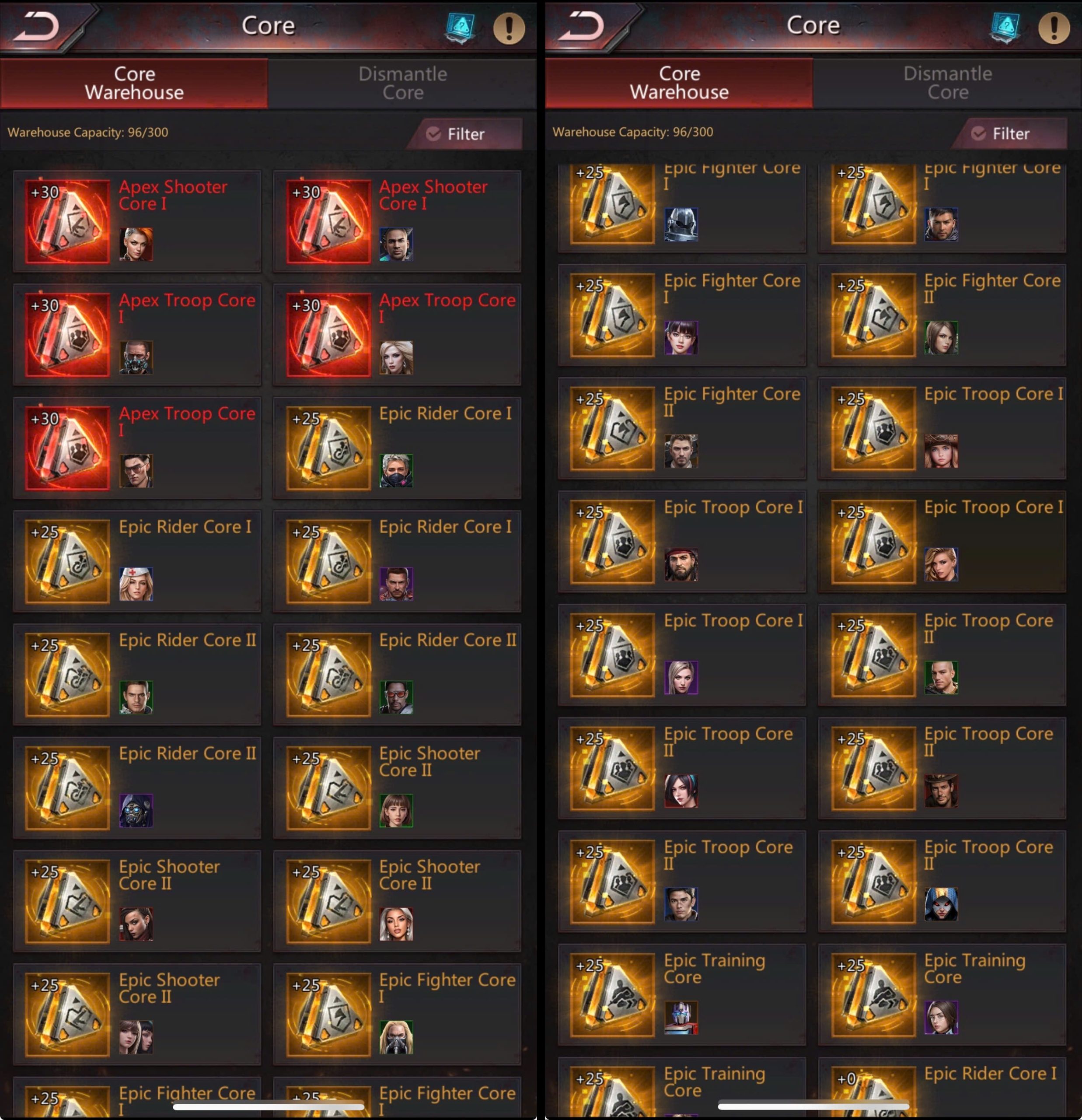Tap the nurse hero portrait on Epic Rider Core I

point(136,584)
